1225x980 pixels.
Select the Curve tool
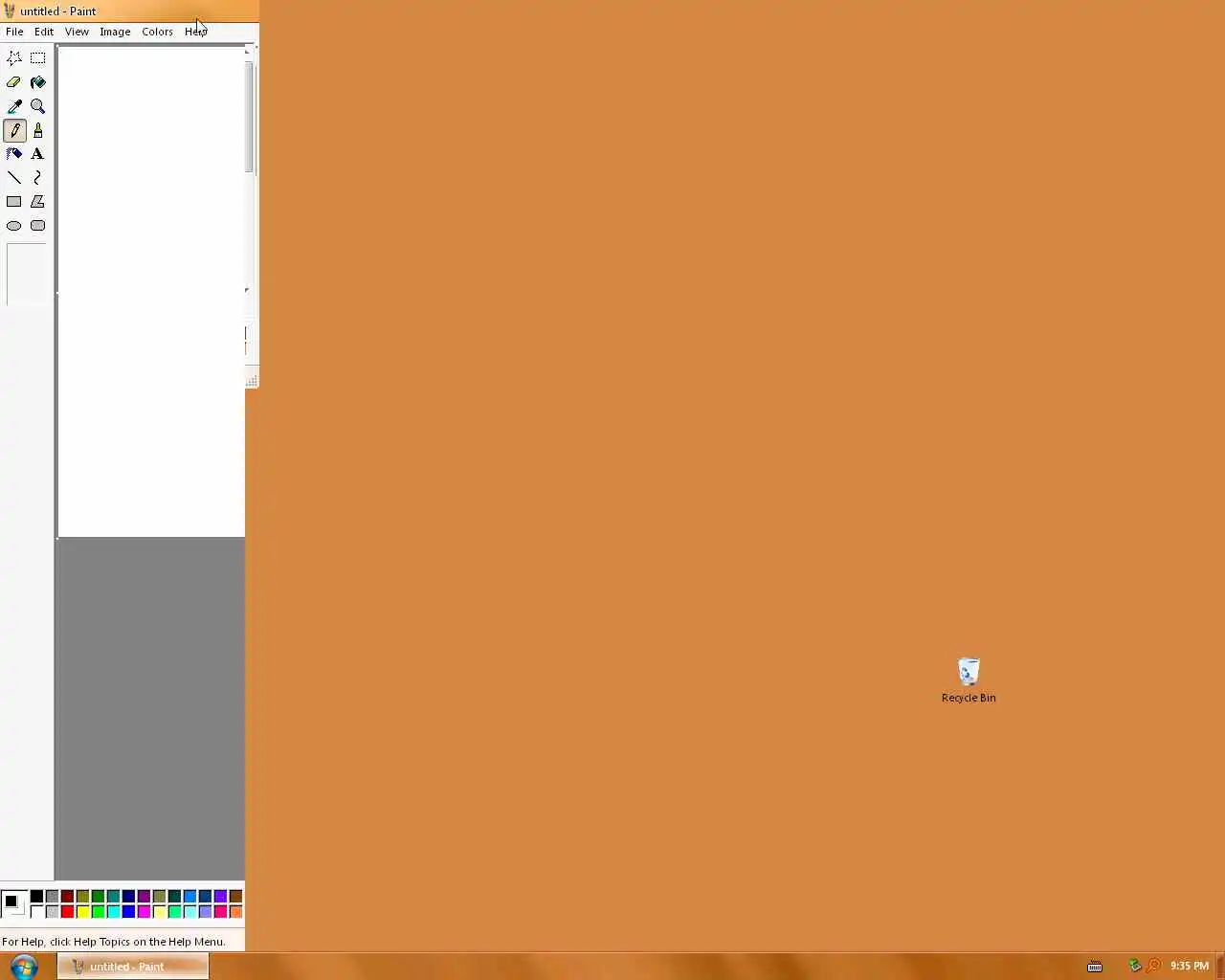click(38, 178)
